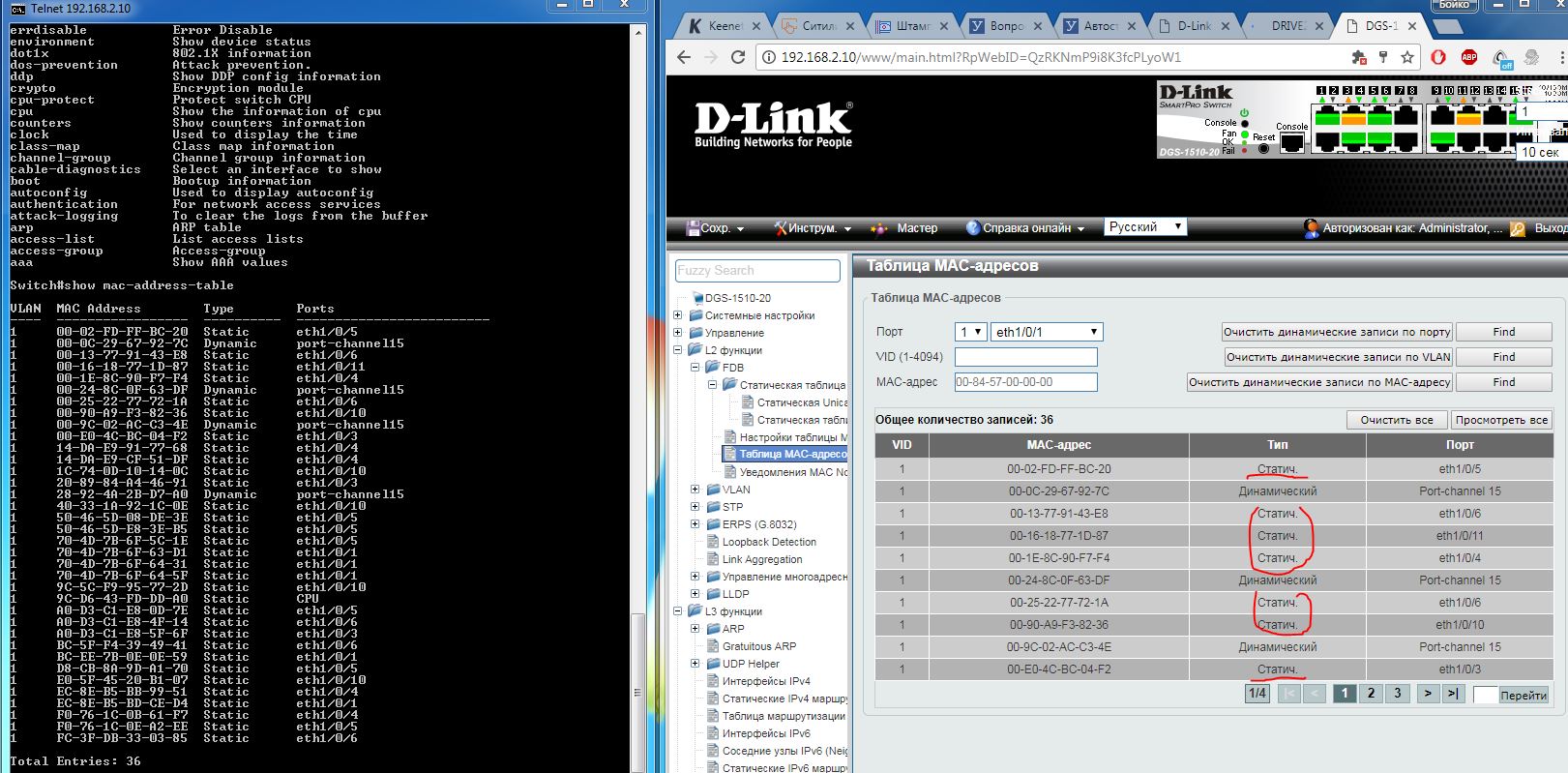Go to page 2 of MAC table
The width and height of the screenshot is (1568, 773).
tap(1371, 693)
